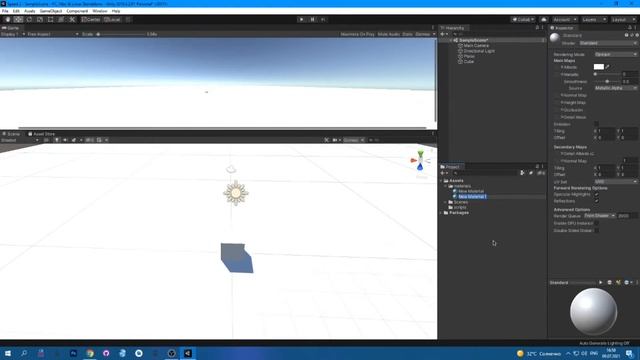The image size is (640, 360).
Task: Toggle the Reflections checkbox
Action: [596, 201]
